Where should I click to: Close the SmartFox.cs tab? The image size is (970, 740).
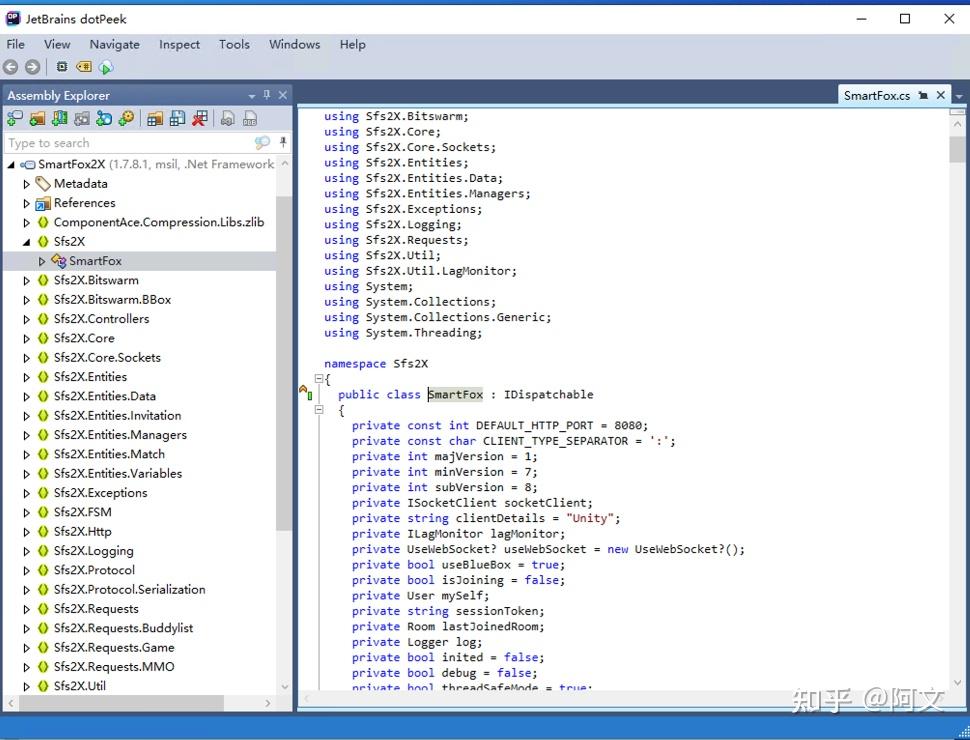(941, 95)
